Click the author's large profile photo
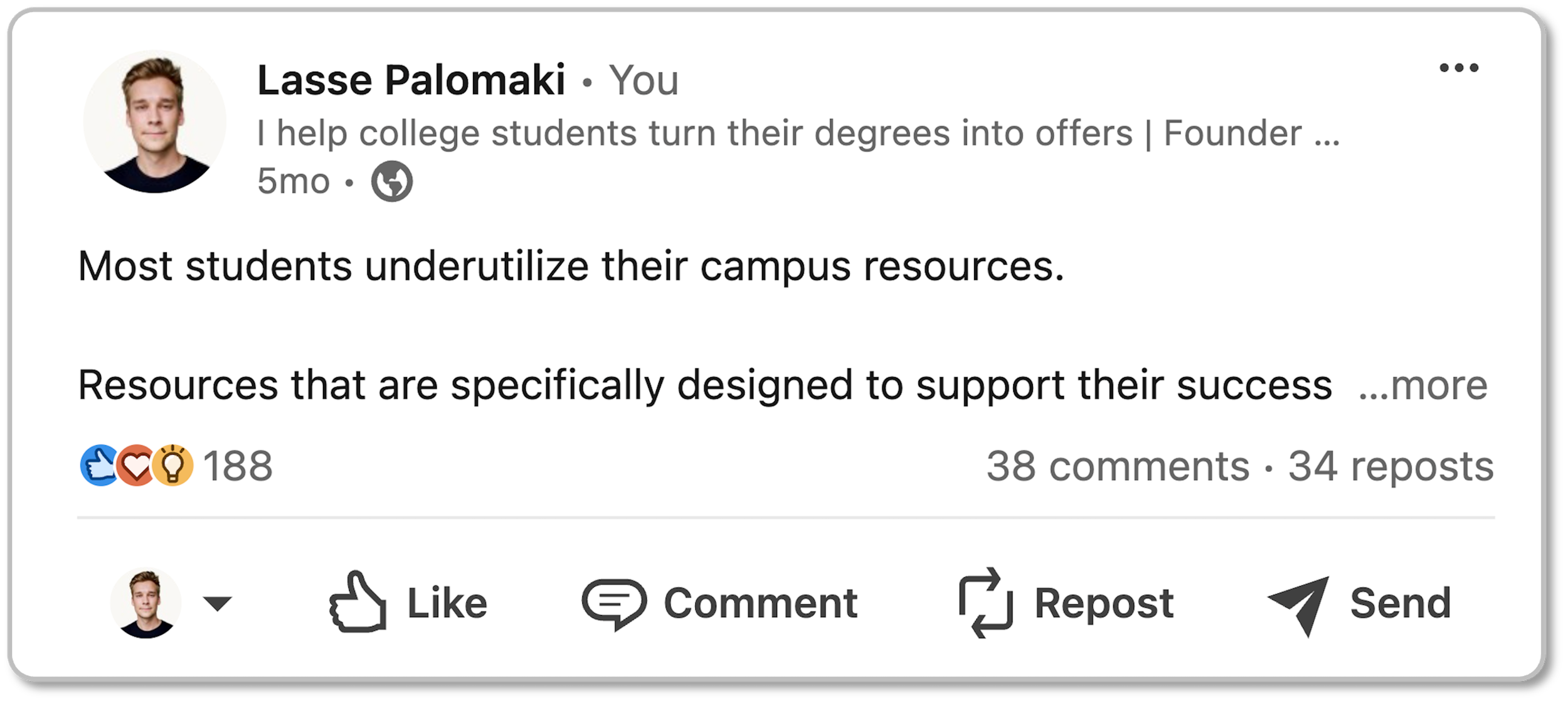 (x=155, y=122)
